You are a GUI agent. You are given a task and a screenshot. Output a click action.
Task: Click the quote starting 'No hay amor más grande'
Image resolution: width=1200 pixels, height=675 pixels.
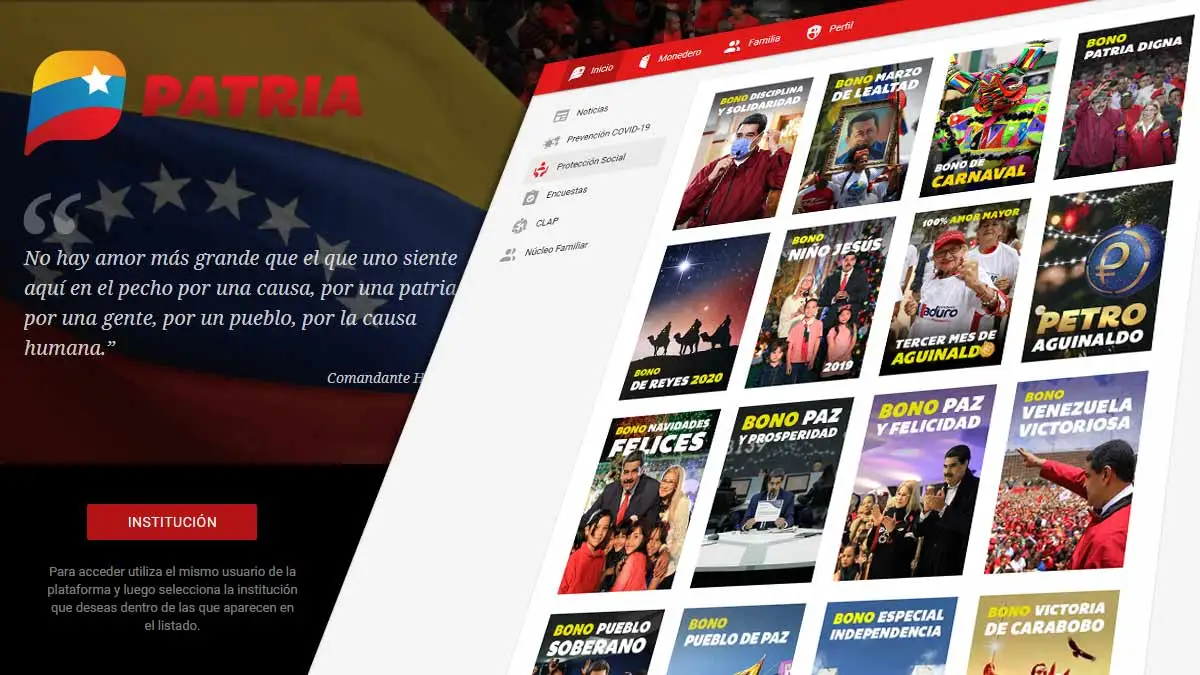pyautogui.click(x=240, y=303)
